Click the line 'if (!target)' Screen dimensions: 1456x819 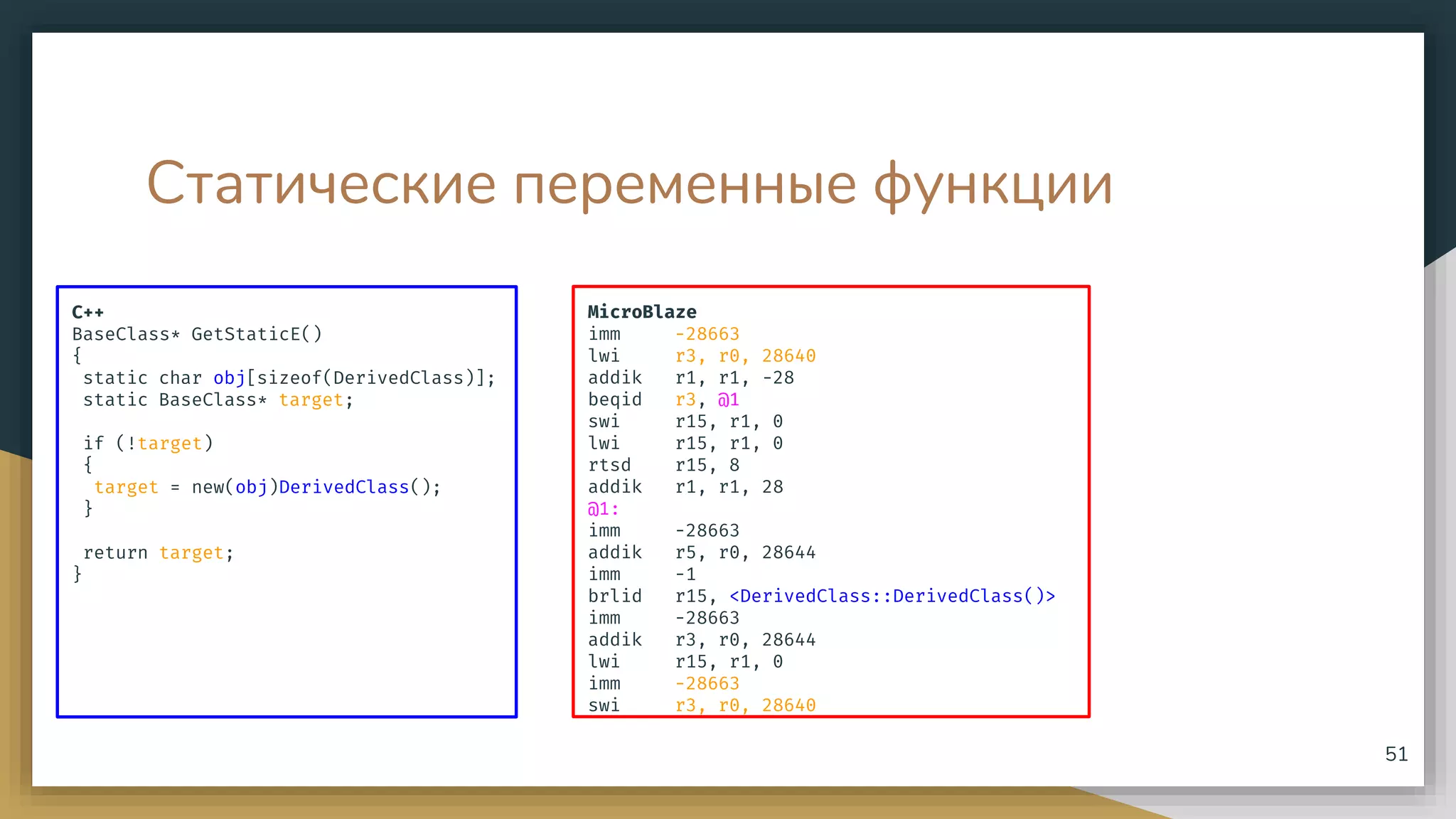(x=148, y=443)
